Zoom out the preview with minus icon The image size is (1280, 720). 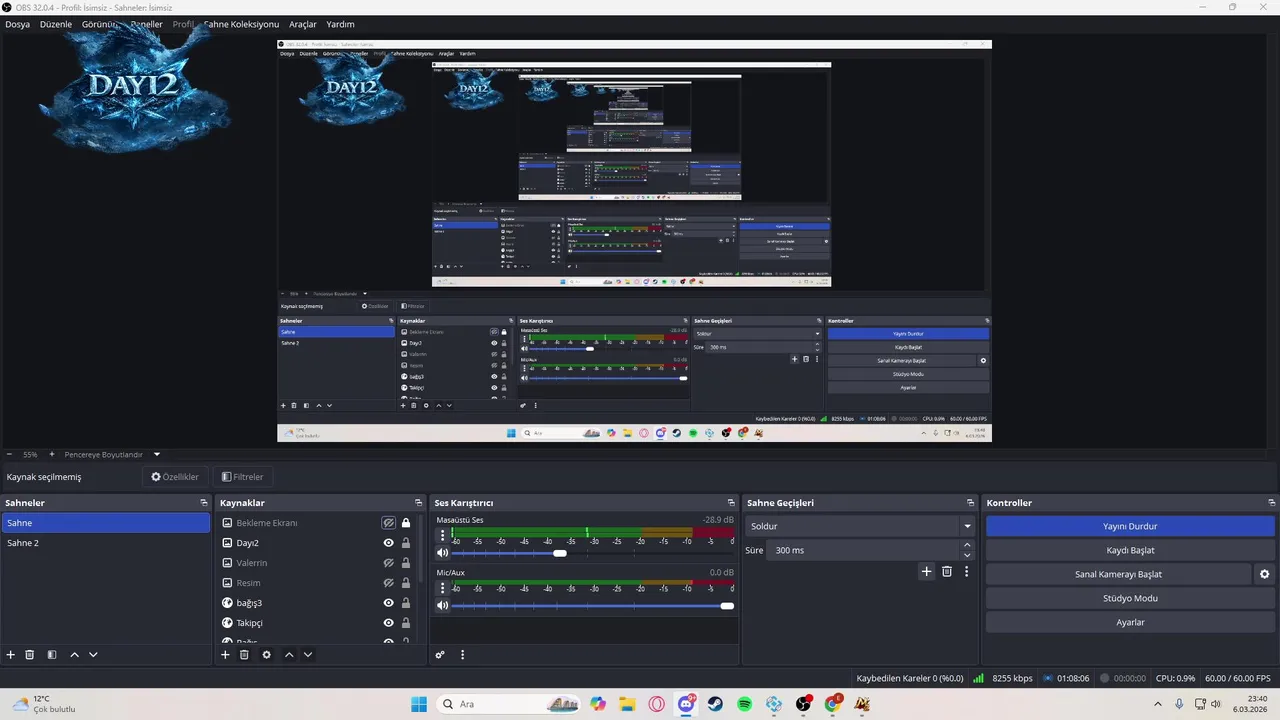point(9,454)
